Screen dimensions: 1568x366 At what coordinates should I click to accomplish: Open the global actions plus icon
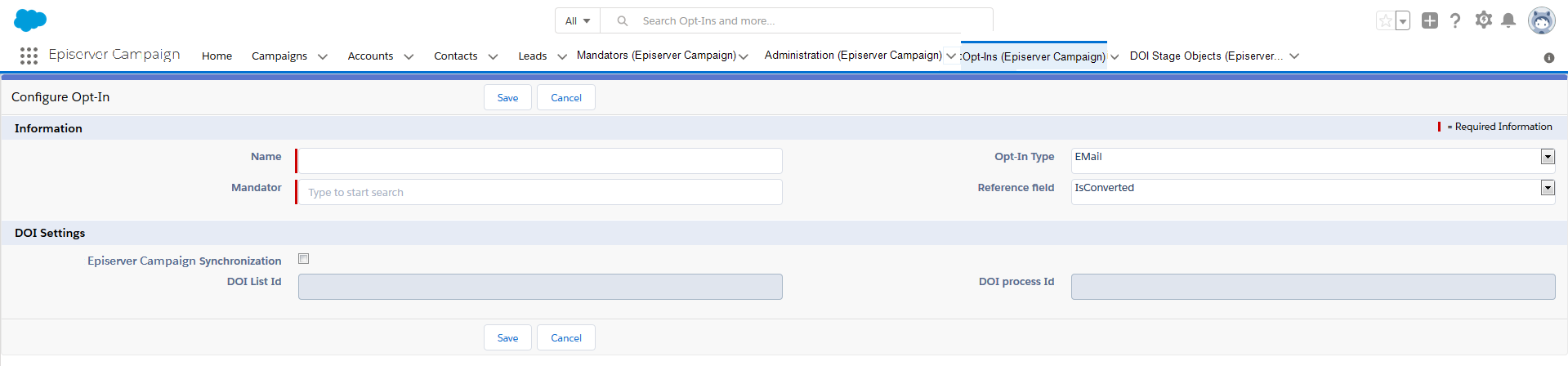pyautogui.click(x=1429, y=21)
